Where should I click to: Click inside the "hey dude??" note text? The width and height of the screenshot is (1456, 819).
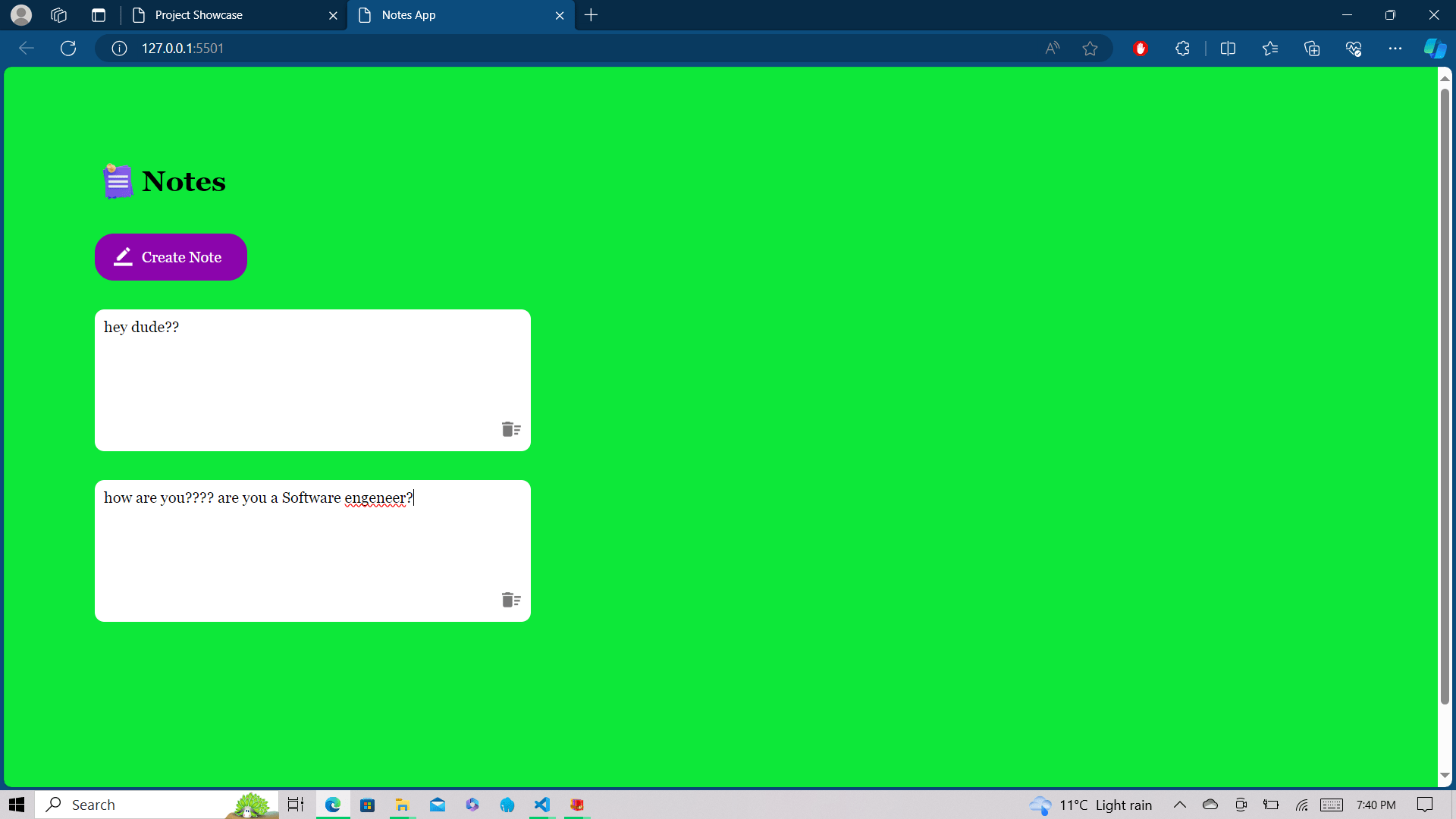tap(142, 328)
